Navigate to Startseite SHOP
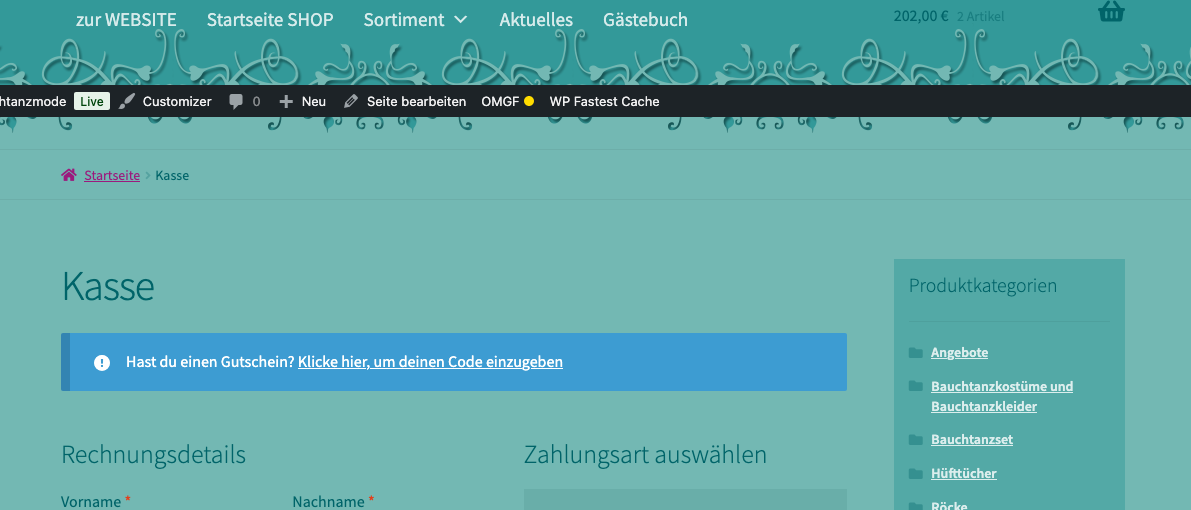This screenshot has height=510, width=1191. [270, 19]
